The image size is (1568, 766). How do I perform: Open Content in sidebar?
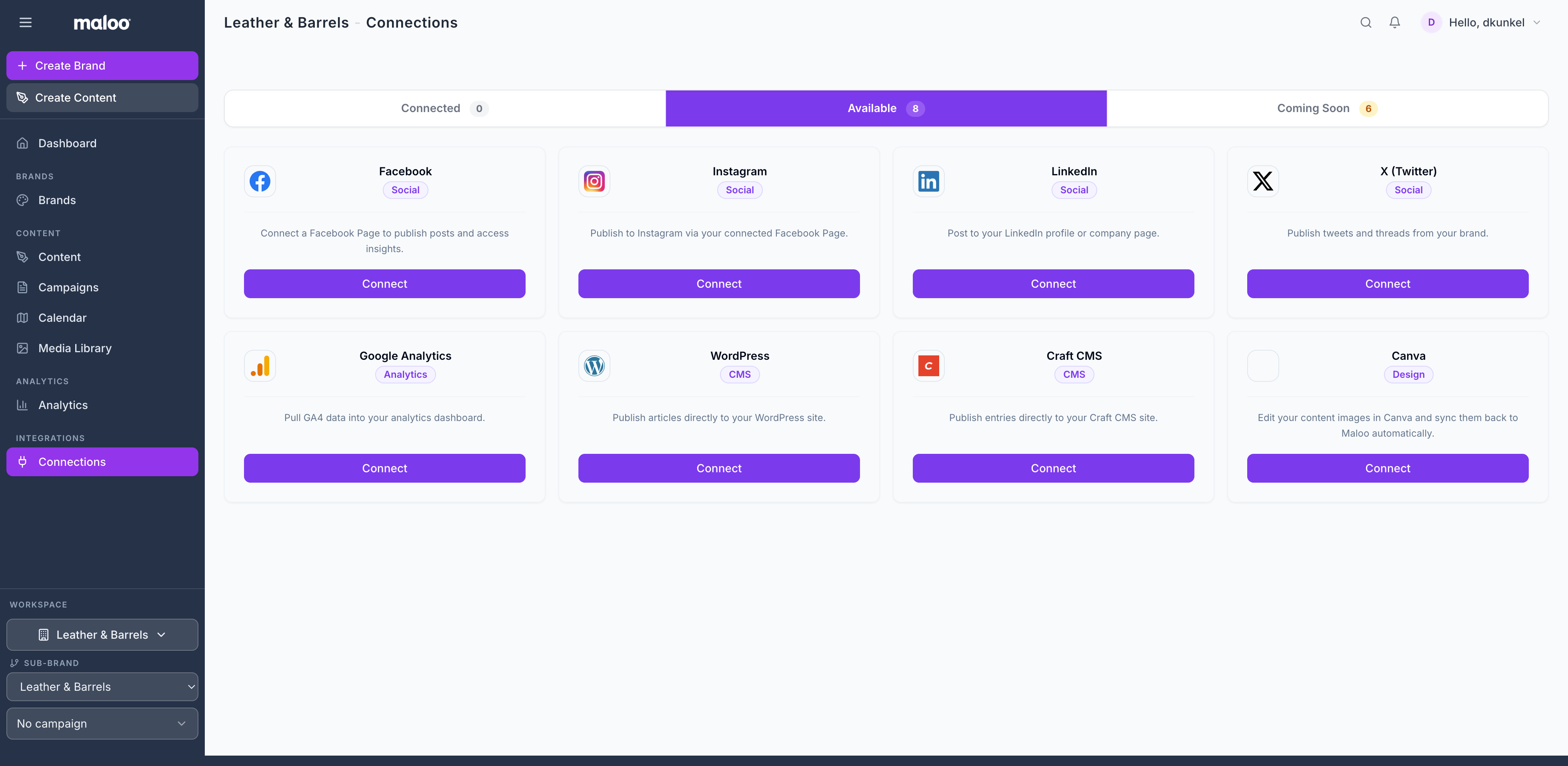point(102,257)
